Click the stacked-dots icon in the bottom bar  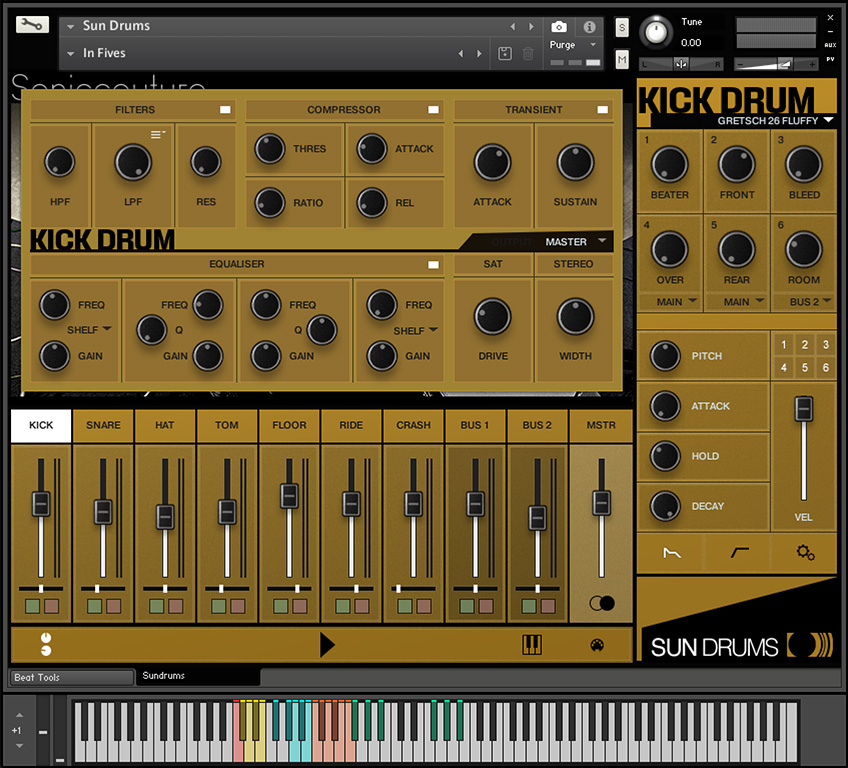46,644
